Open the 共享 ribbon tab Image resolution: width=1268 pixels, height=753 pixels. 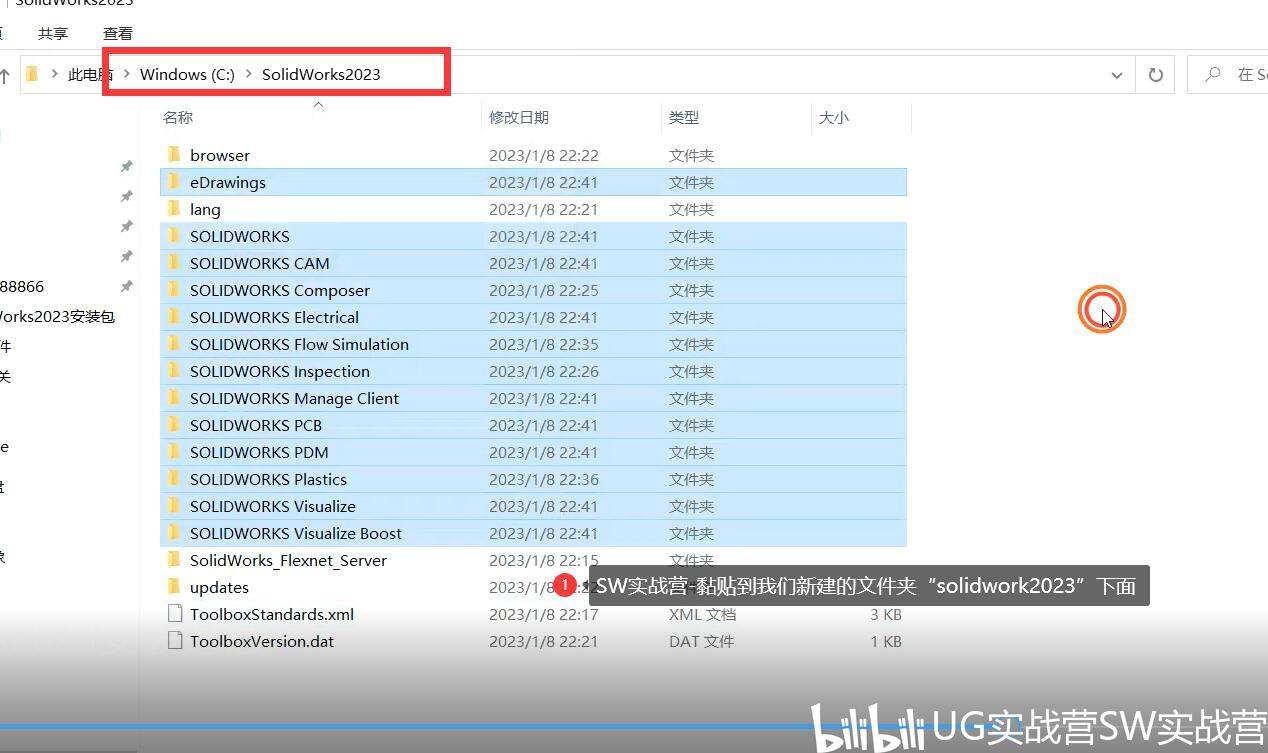(x=53, y=33)
